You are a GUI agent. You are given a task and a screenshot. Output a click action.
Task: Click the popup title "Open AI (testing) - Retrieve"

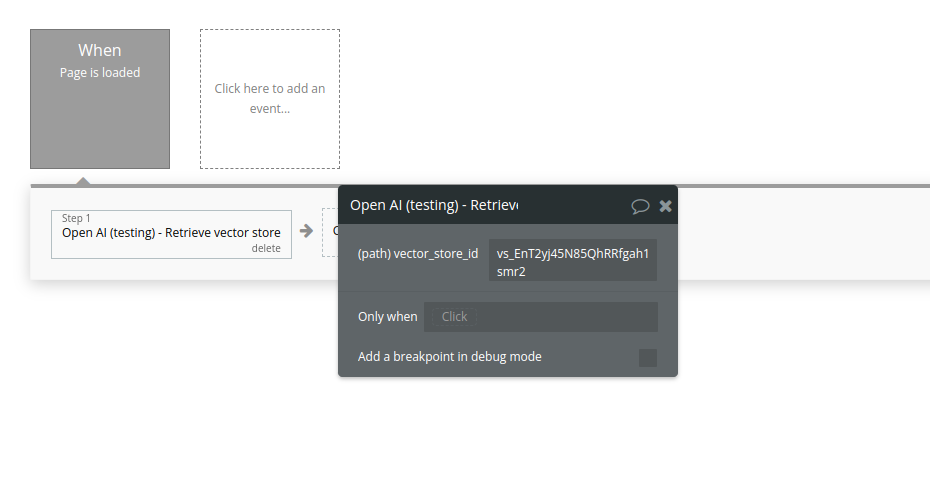tap(433, 205)
